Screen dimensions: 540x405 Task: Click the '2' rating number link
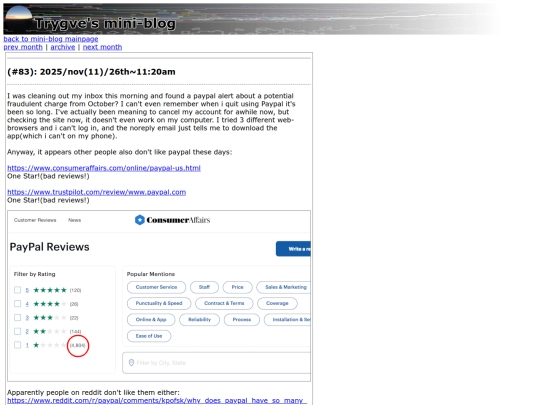pos(27,331)
